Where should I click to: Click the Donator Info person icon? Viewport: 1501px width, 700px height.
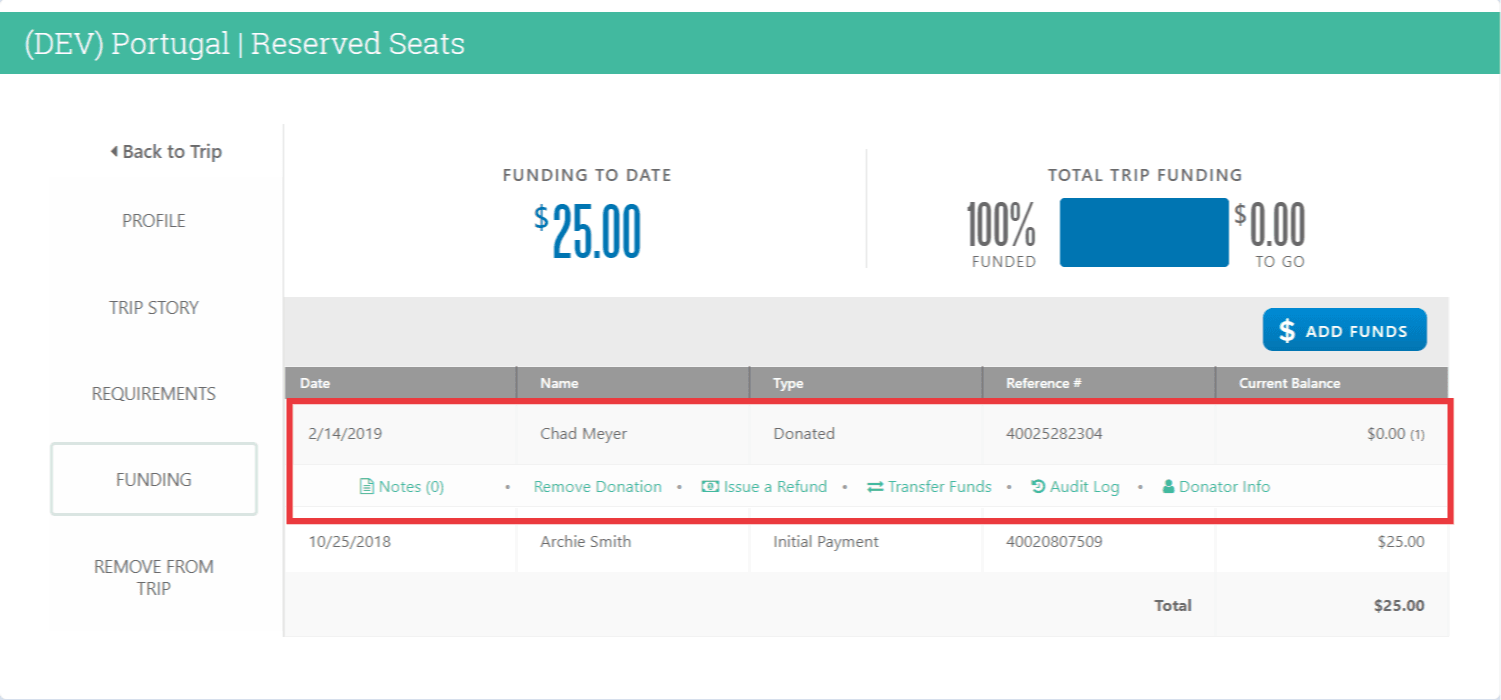pyautogui.click(x=1168, y=487)
